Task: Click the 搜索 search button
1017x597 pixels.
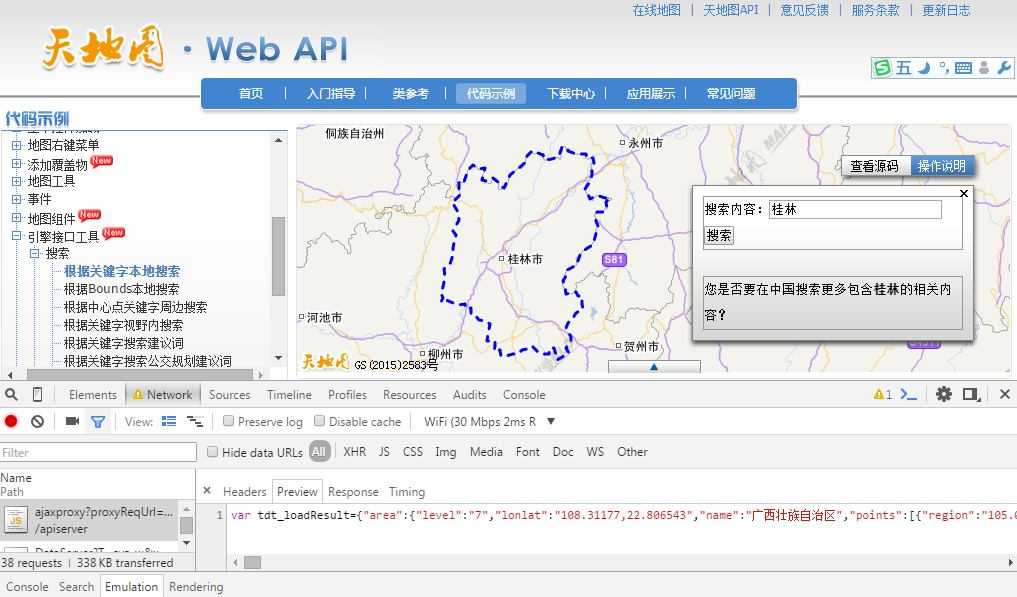Action: (x=719, y=235)
